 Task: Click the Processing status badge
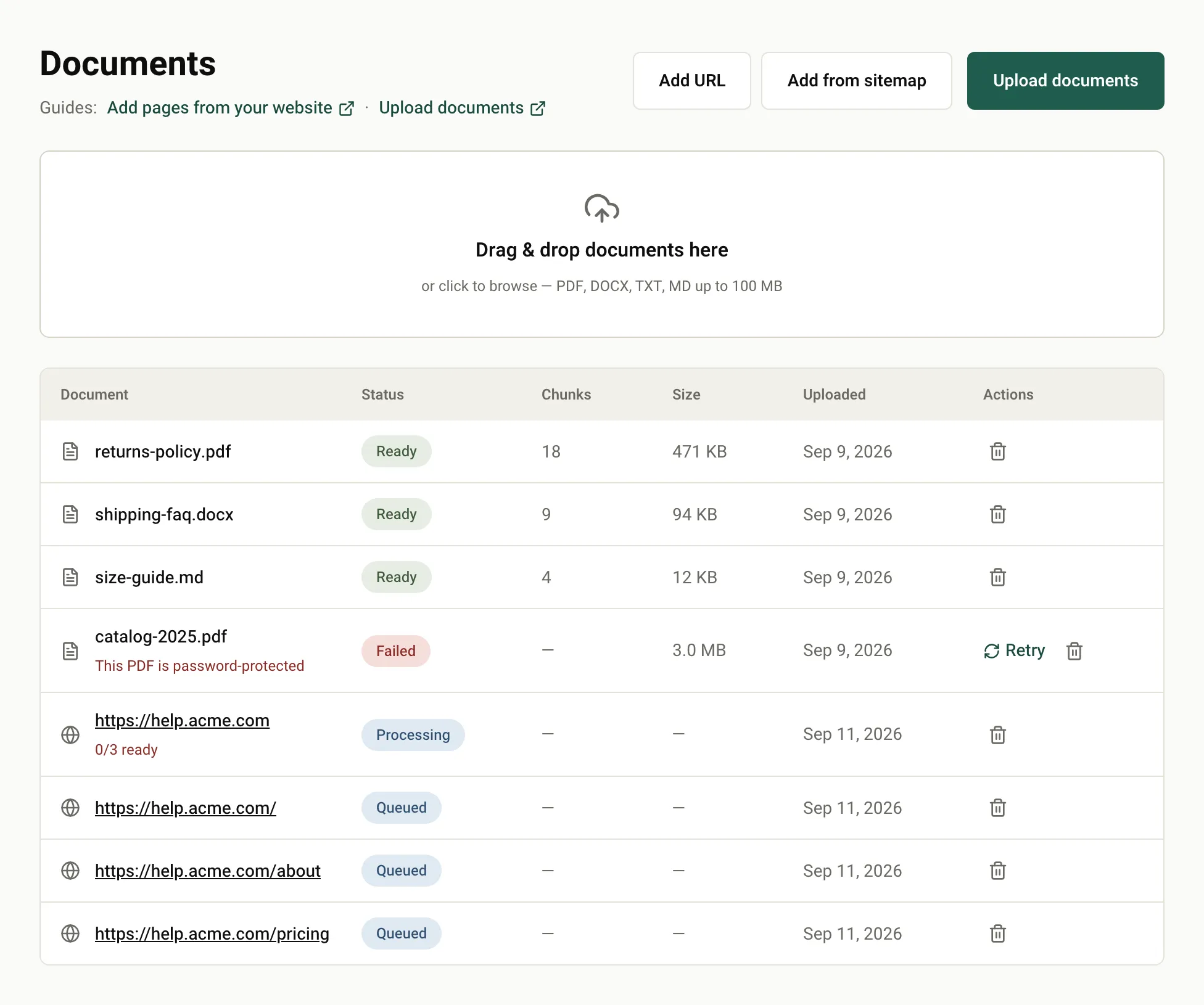(413, 735)
